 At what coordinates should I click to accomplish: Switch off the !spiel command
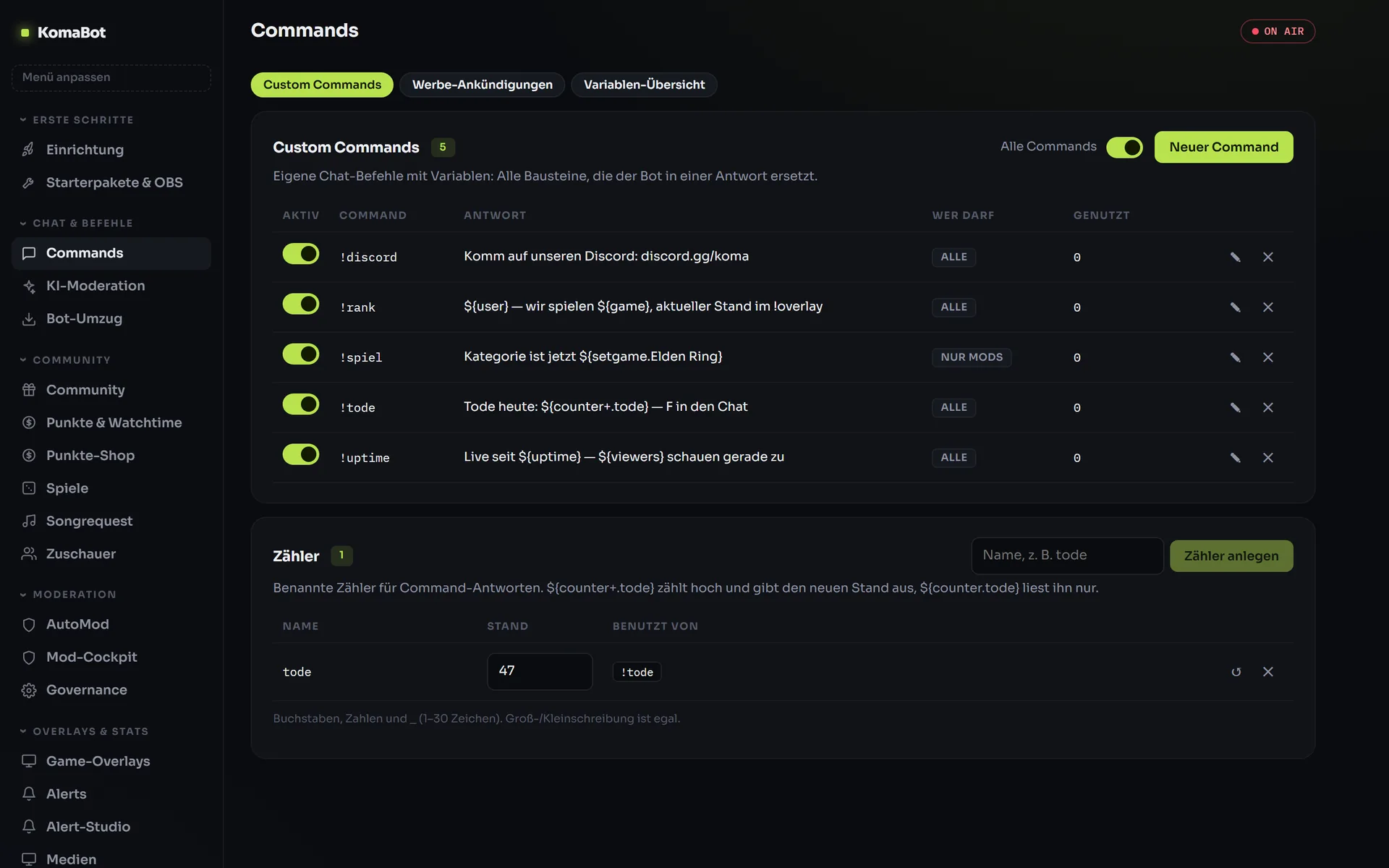301,354
